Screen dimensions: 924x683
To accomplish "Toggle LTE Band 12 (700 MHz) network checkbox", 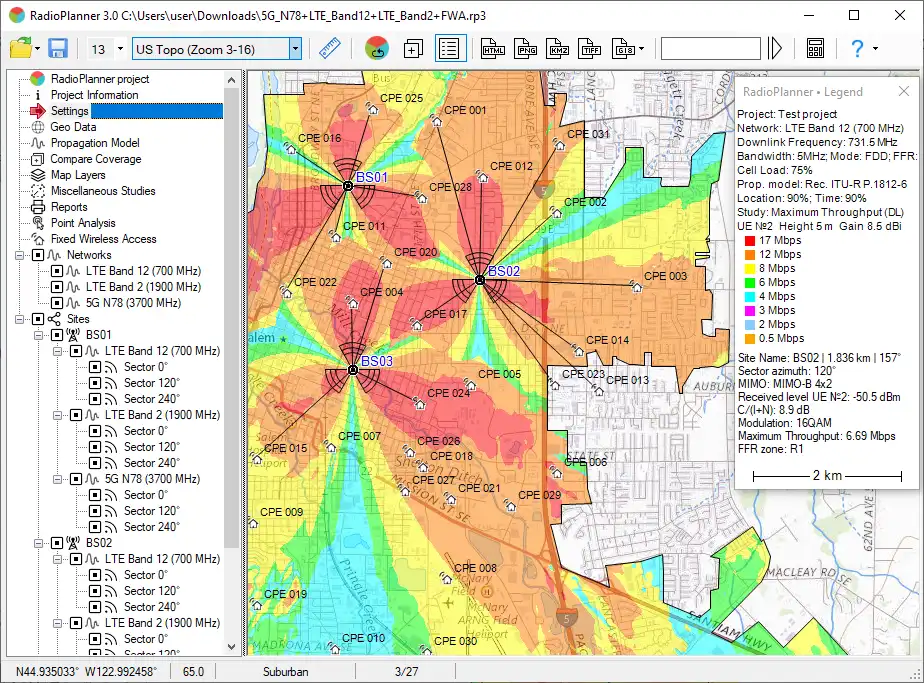I will (57, 271).
